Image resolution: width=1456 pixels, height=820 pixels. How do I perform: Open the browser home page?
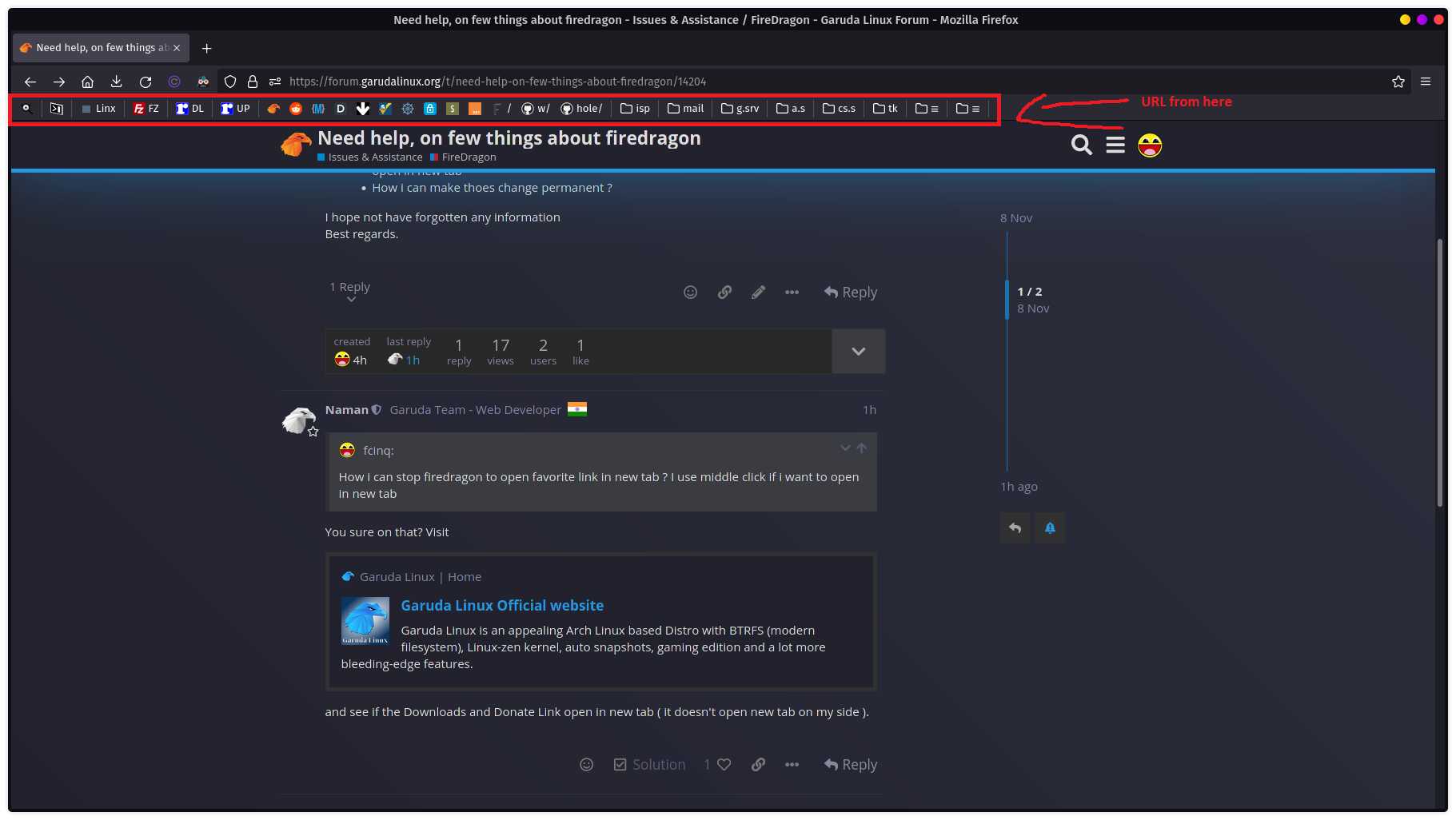pyautogui.click(x=88, y=82)
